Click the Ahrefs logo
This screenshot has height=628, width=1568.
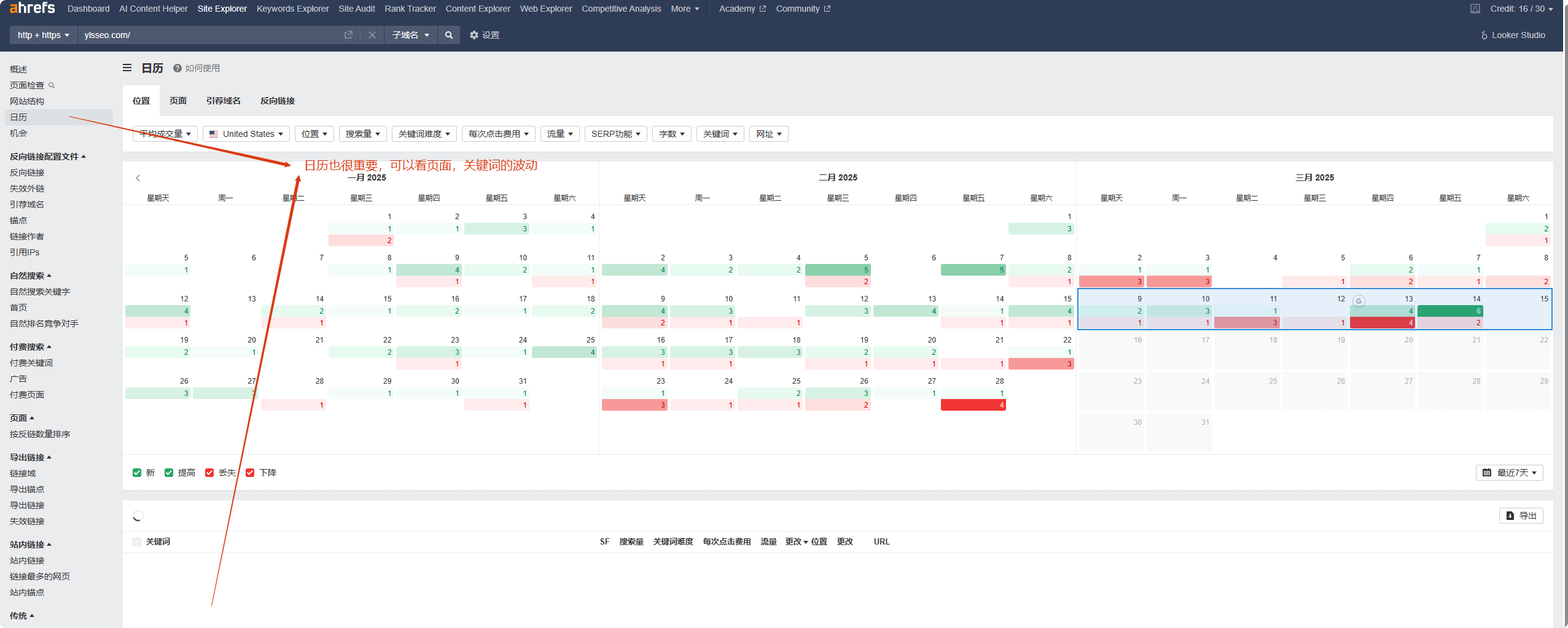point(32,8)
